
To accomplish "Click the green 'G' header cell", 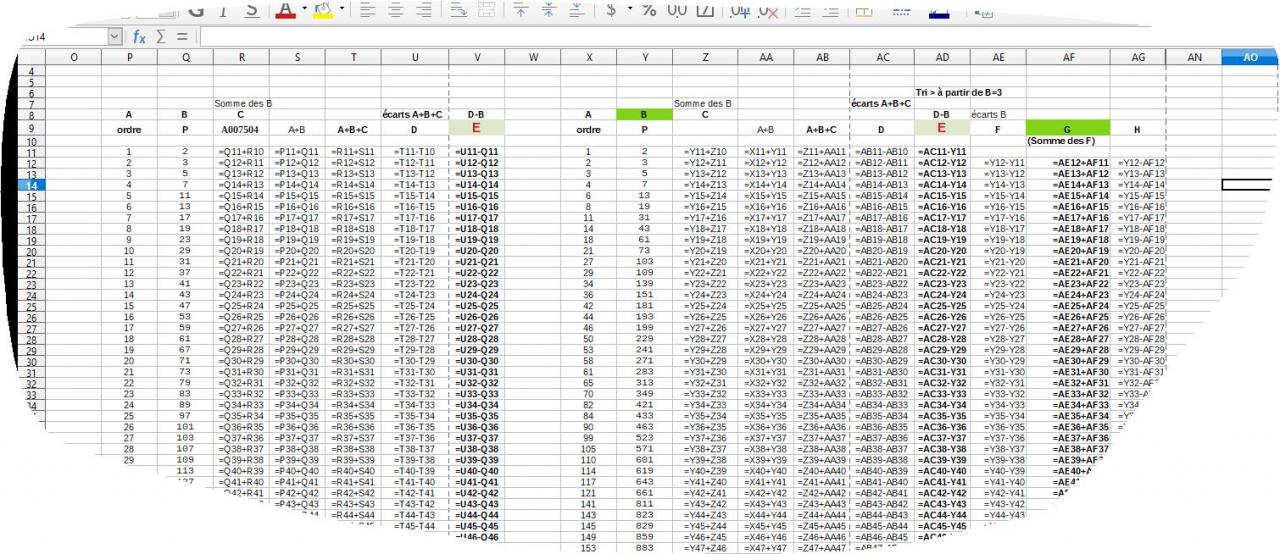I will tap(1068, 128).
